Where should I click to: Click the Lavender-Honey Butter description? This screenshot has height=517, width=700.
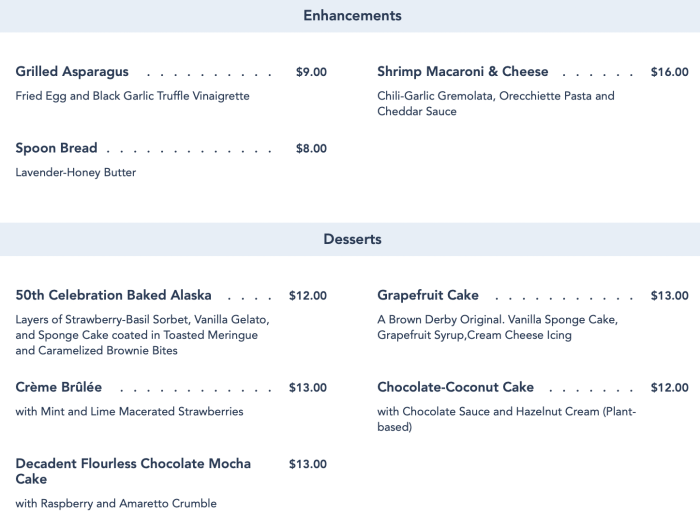[76, 172]
